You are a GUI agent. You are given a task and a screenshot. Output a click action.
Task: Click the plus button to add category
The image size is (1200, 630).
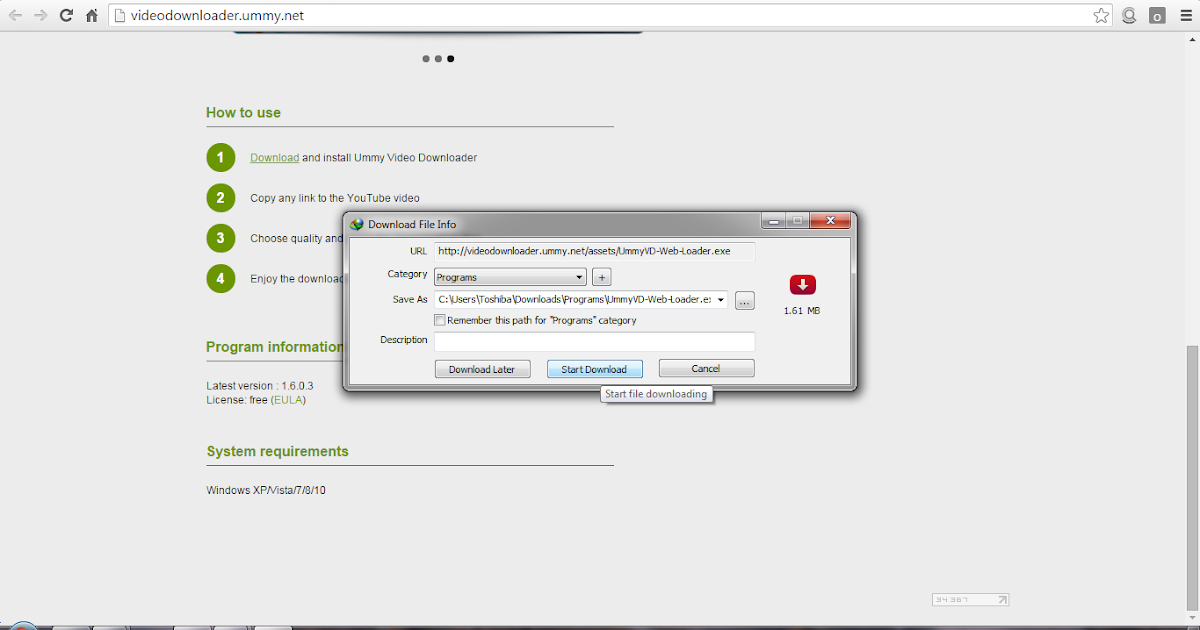tap(601, 277)
